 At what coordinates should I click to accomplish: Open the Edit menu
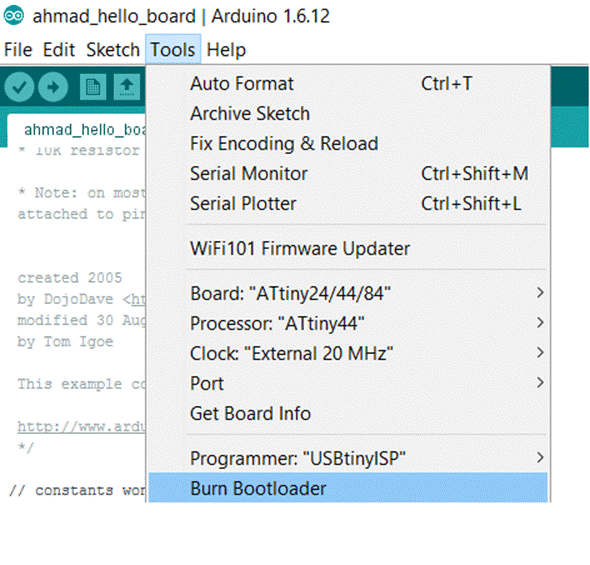pyautogui.click(x=59, y=50)
